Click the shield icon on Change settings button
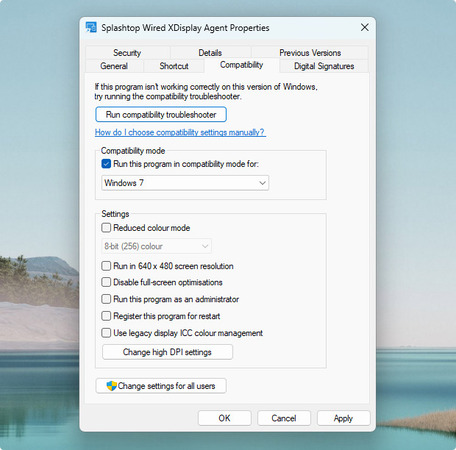This screenshot has height=450, width=456. tap(111, 386)
